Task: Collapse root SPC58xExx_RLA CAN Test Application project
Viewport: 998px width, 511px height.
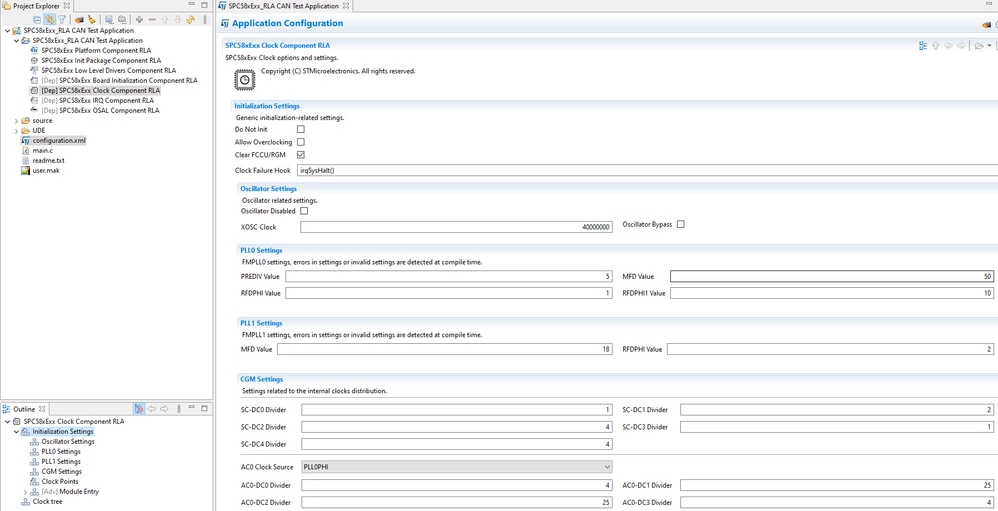Action: (x=7, y=30)
